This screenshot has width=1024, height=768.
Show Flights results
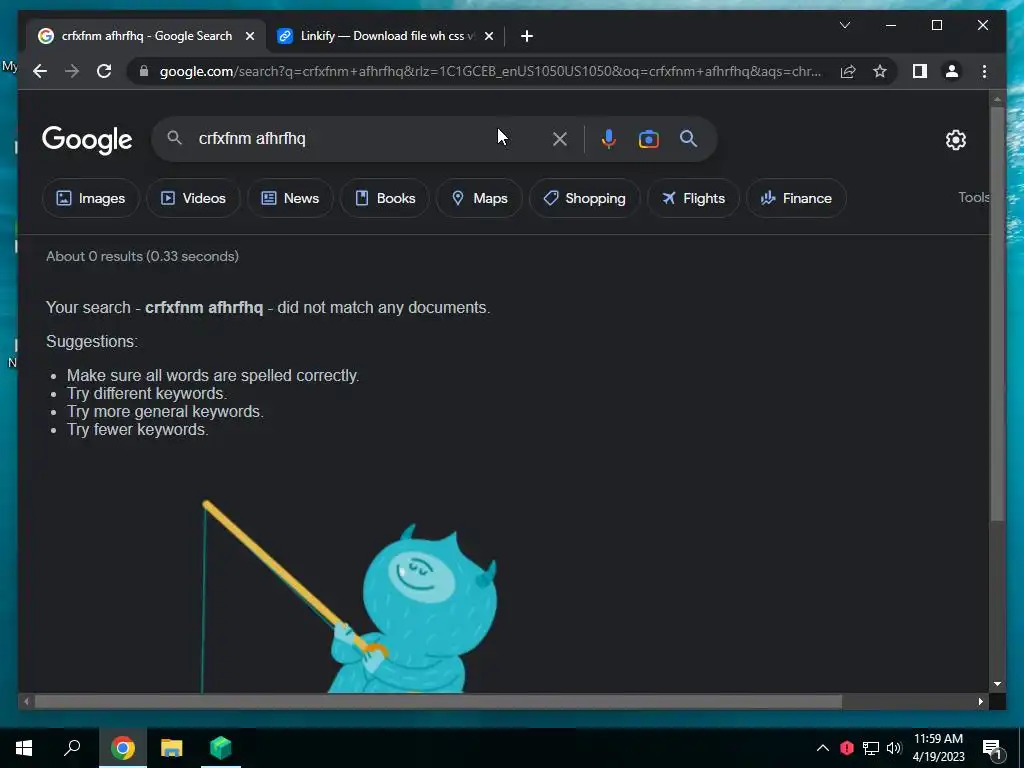pyautogui.click(x=693, y=198)
